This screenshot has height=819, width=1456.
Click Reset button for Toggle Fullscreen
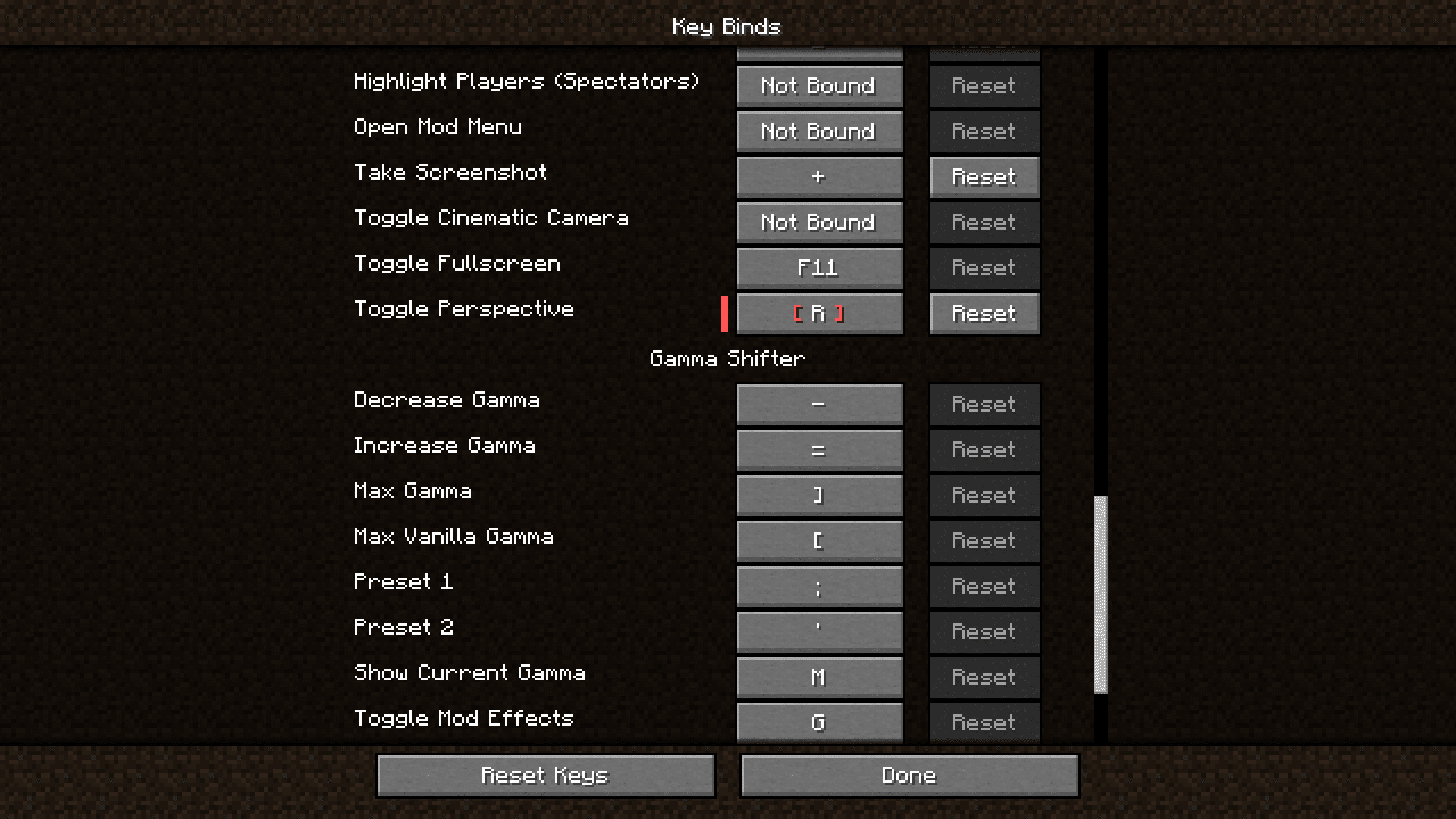pyautogui.click(x=984, y=267)
